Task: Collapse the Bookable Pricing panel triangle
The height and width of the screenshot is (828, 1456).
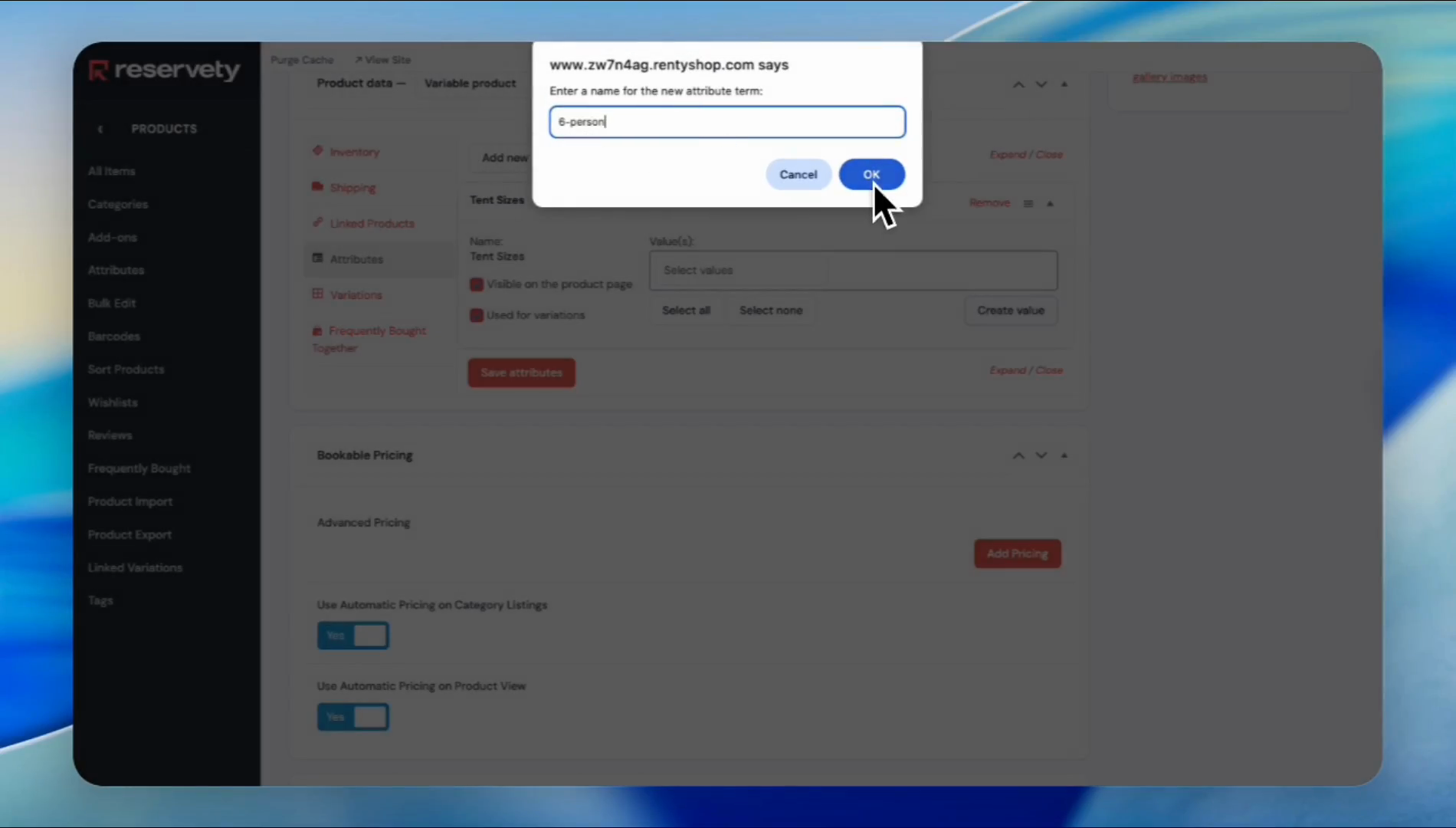Action: 1064,455
